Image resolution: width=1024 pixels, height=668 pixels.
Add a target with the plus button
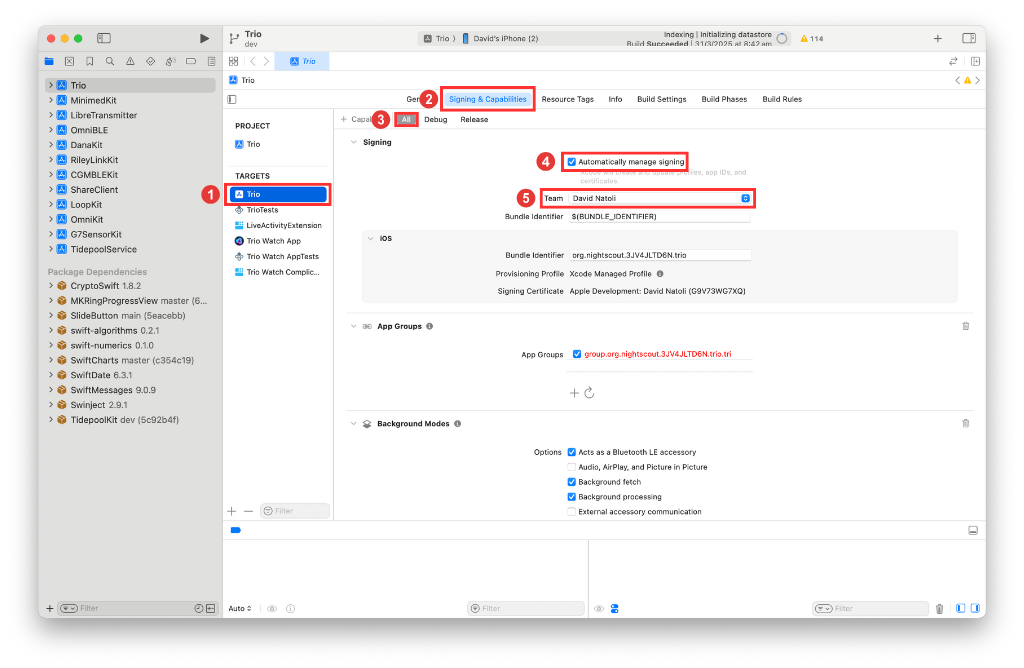(232, 511)
